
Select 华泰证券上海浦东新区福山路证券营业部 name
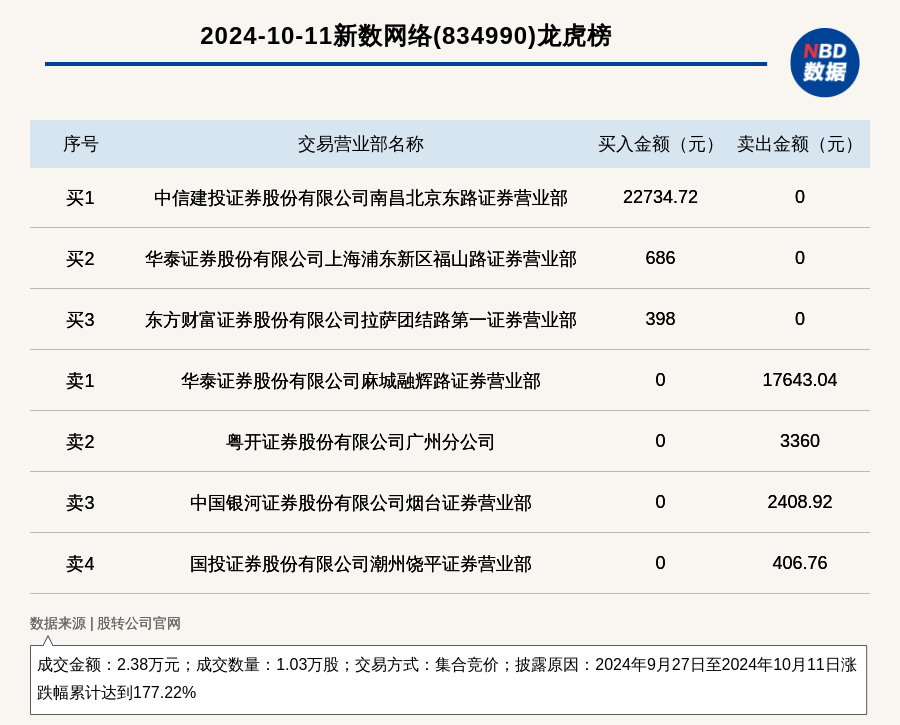pyautogui.click(x=360, y=259)
